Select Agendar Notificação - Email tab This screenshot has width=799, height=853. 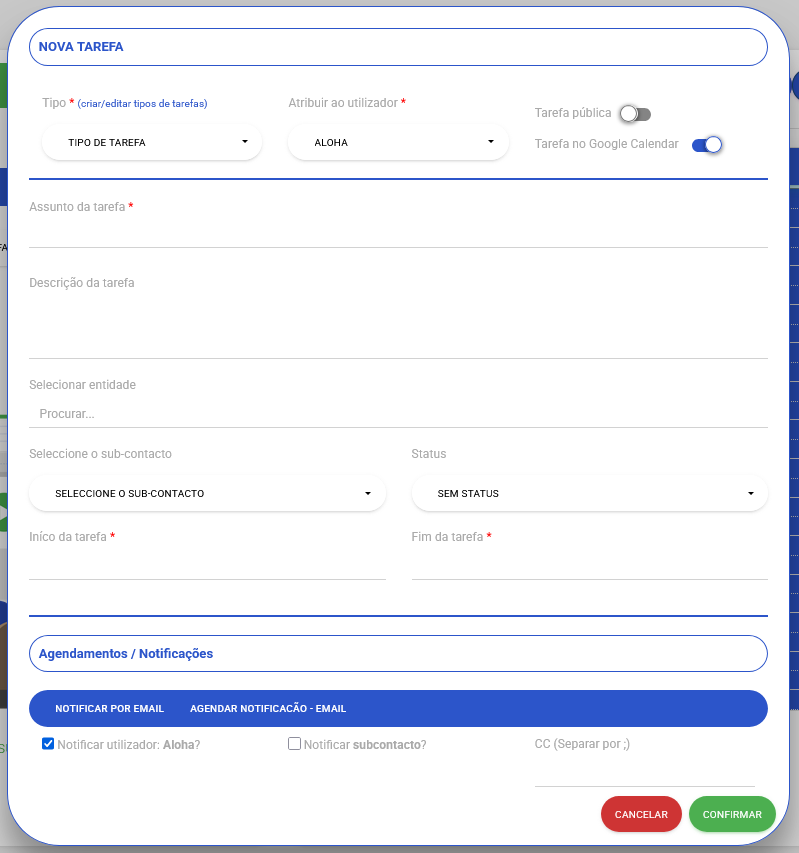(268, 709)
